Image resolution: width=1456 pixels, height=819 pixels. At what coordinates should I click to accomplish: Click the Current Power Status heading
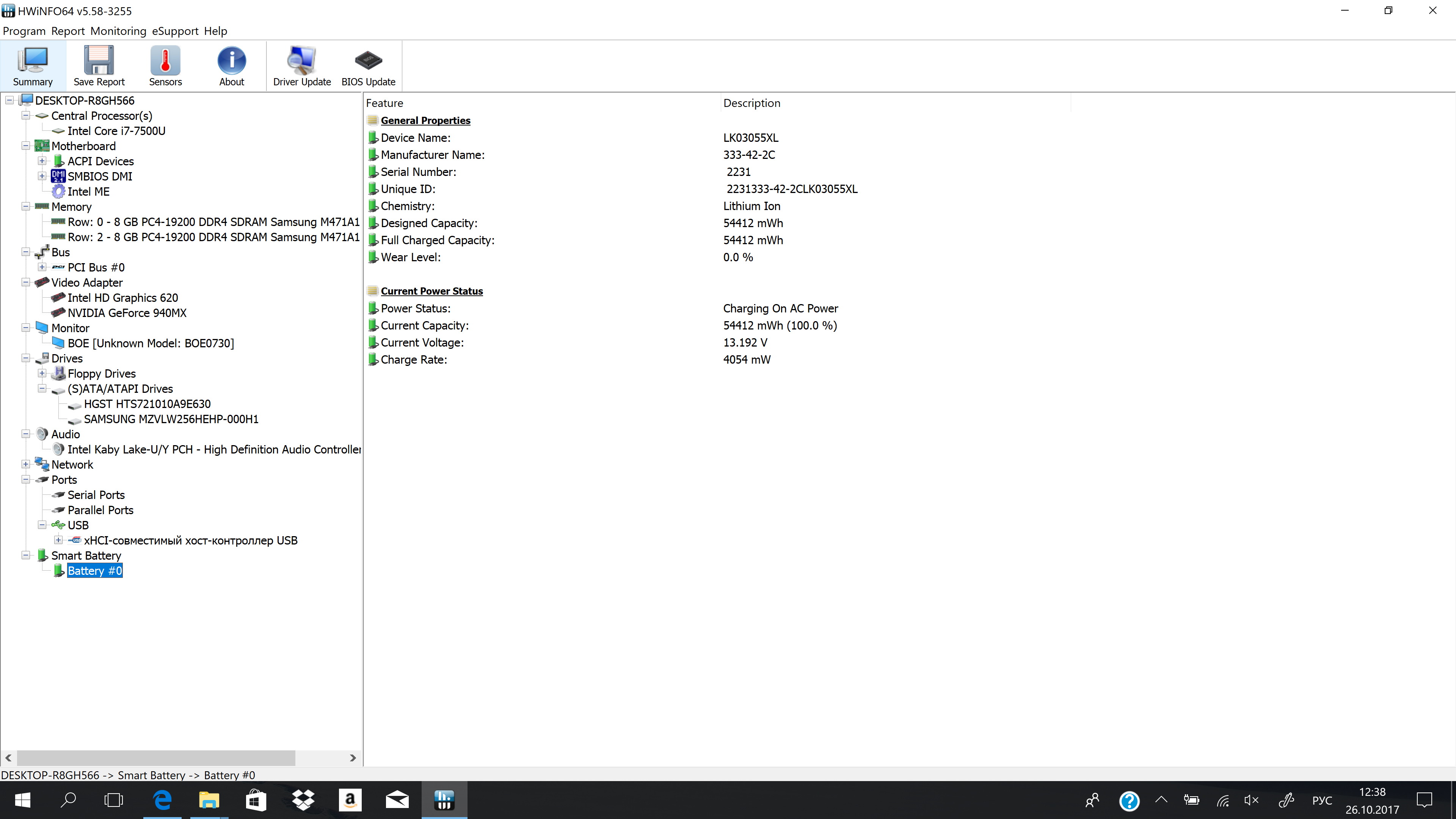(x=432, y=291)
